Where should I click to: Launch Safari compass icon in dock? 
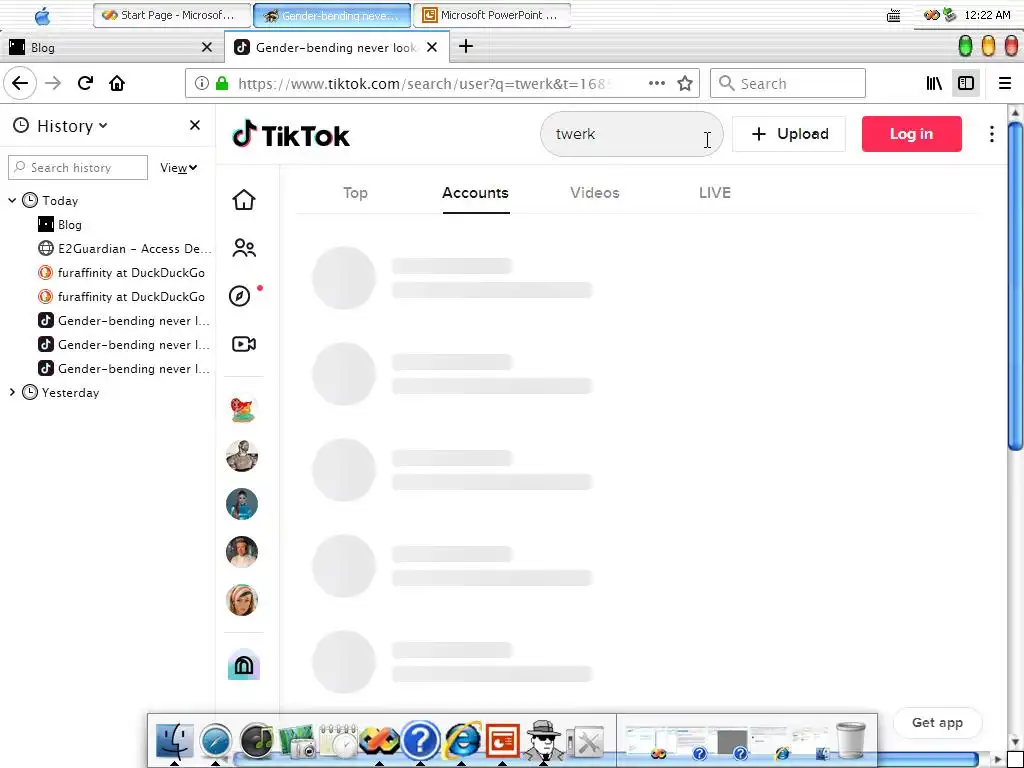click(216, 743)
